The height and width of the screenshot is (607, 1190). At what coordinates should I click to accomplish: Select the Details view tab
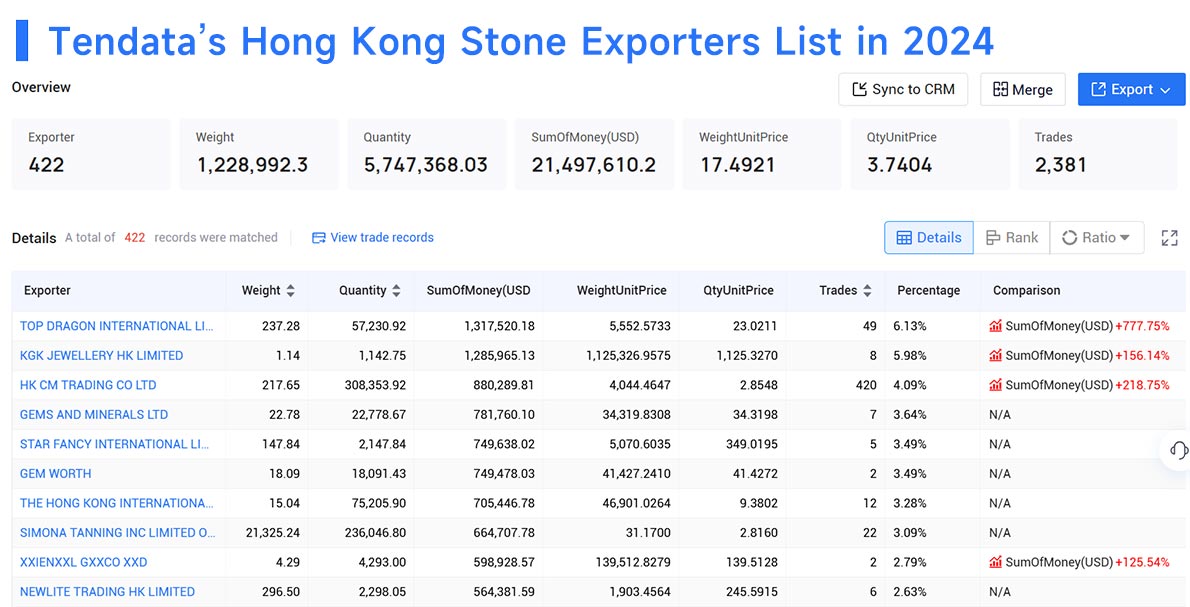click(928, 237)
